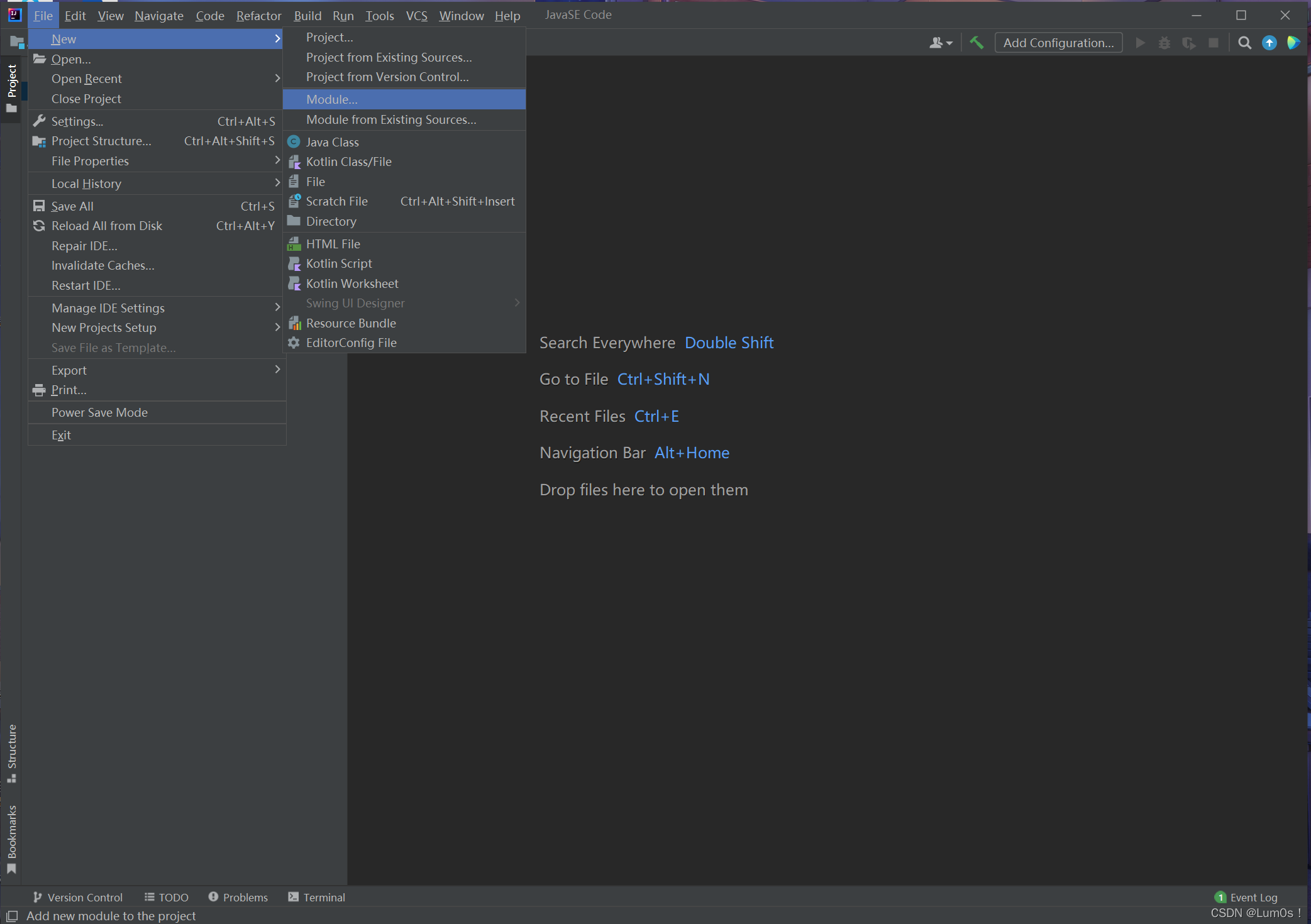Expand the Export submenu
The height and width of the screenshot is (924, 1311).
coord(156,370)
